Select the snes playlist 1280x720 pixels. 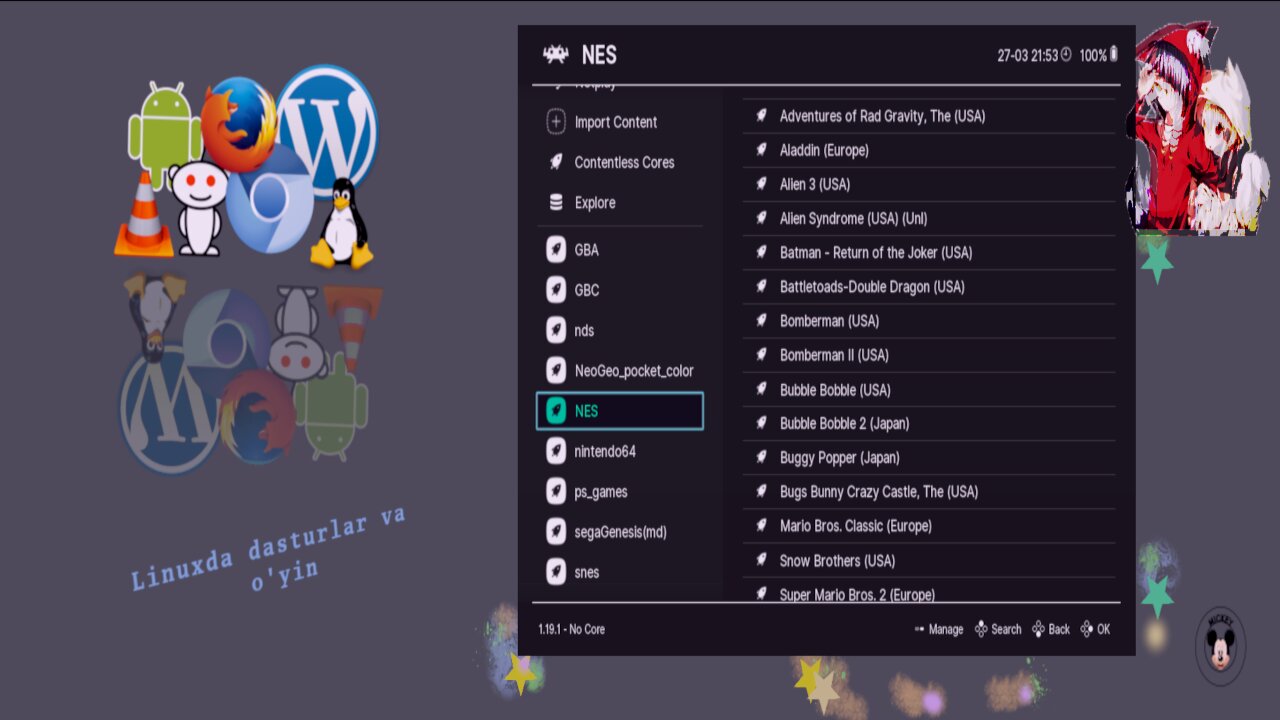pyautogui.click(x=619, y=571)
